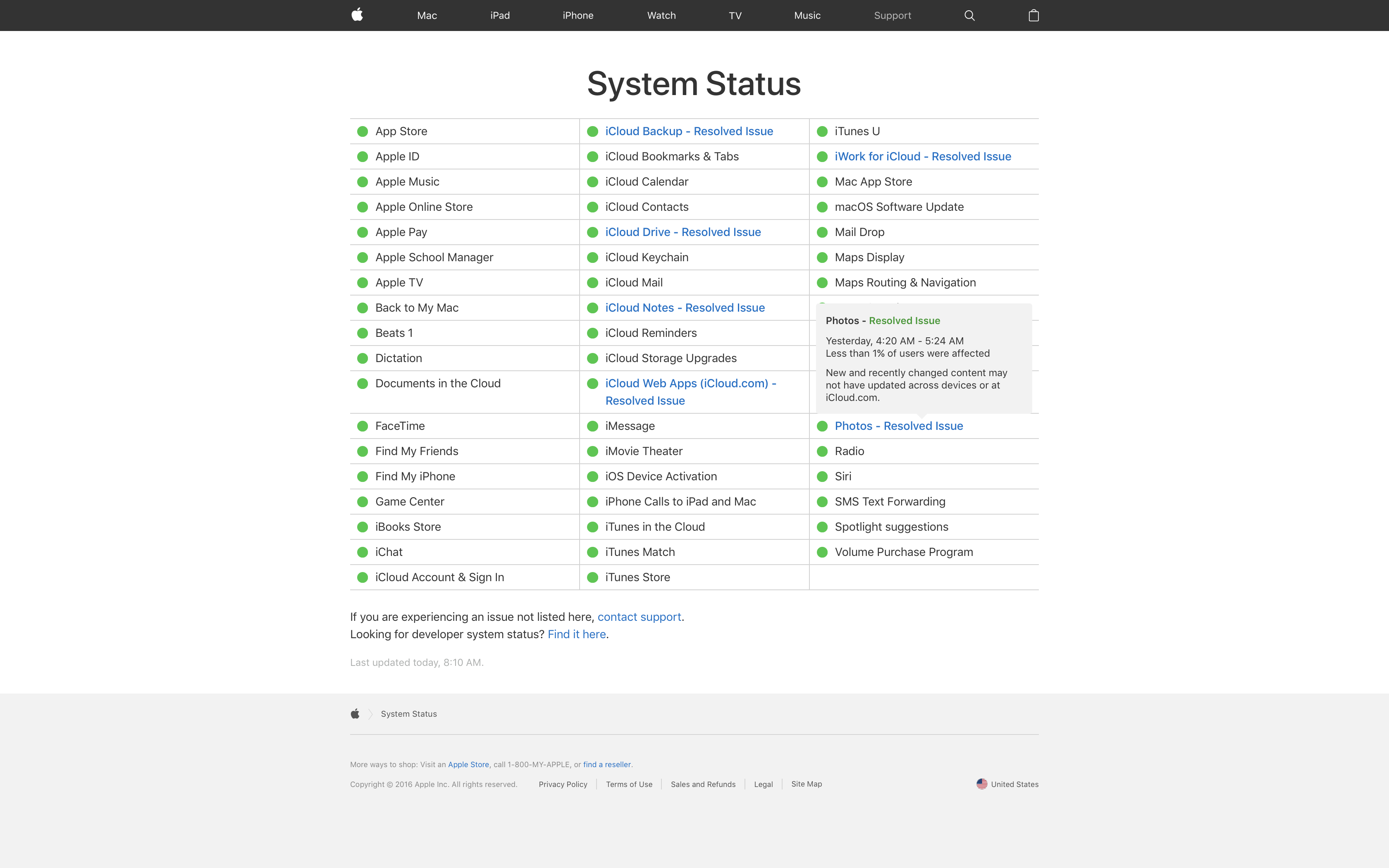The width and height of the screenshot is (1389, 868).
Task: Click the green status dot beside FaceTime
Action: click(362, 426)
